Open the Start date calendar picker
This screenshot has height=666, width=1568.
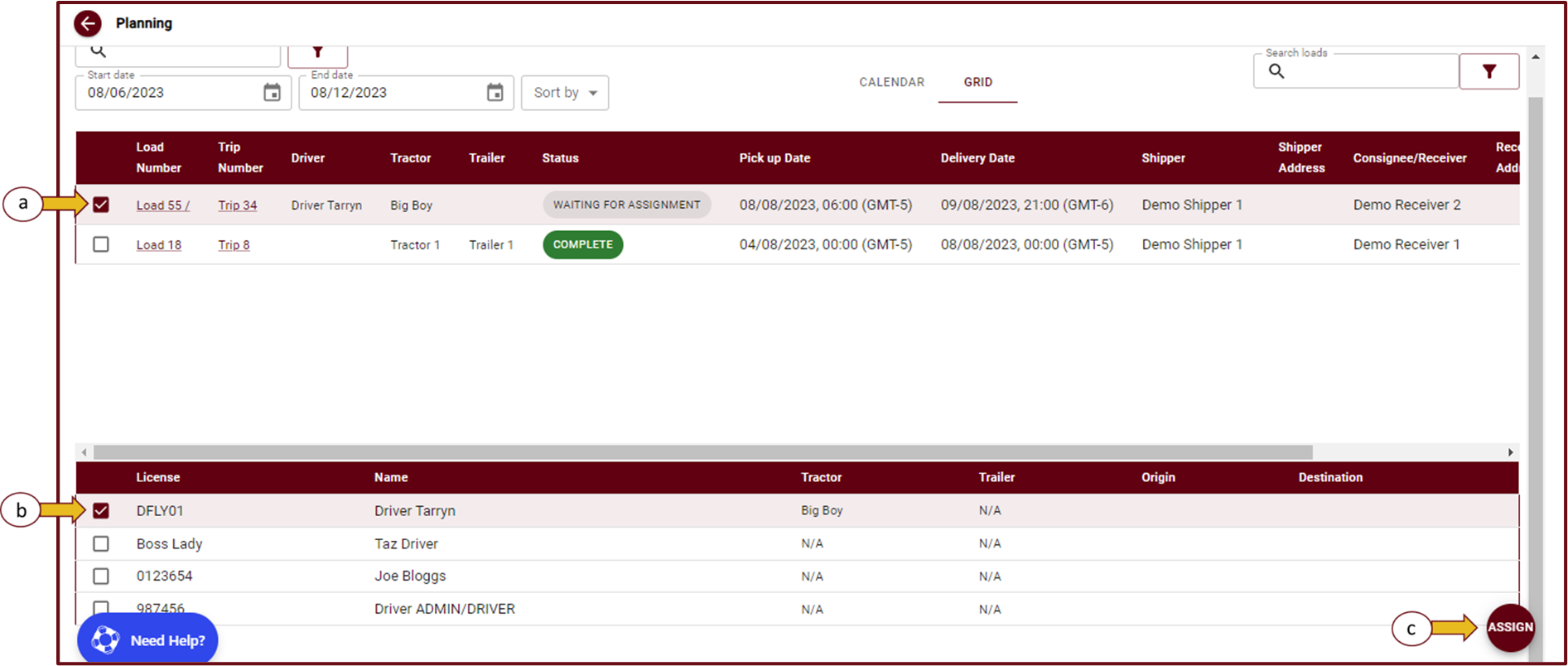pos(272,93)
